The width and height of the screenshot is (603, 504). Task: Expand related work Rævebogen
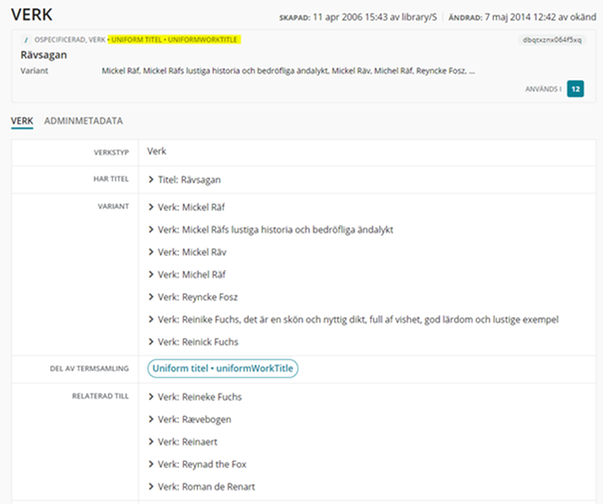(150, 419)
